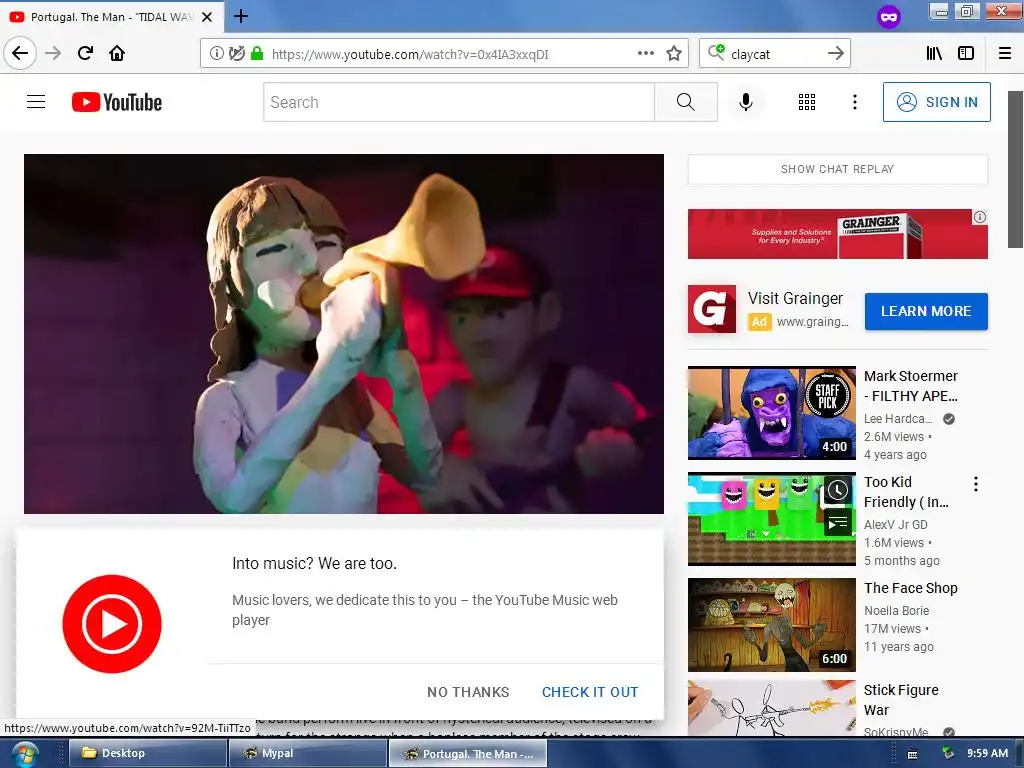
Task: Click the 9:59 AM system clock
Action: tap(987, 753)
